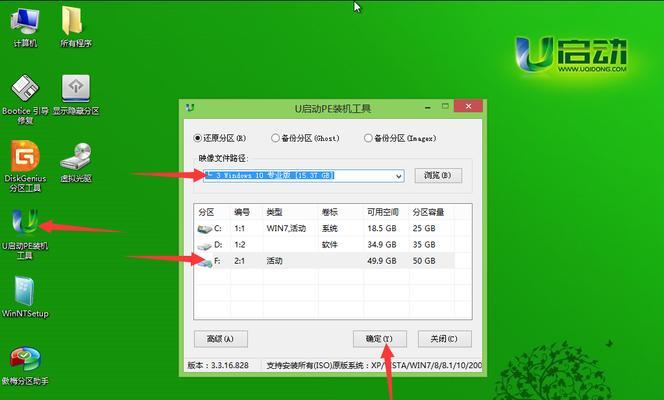Open 虚拟光驱 desktop icon

pos(76,163)
